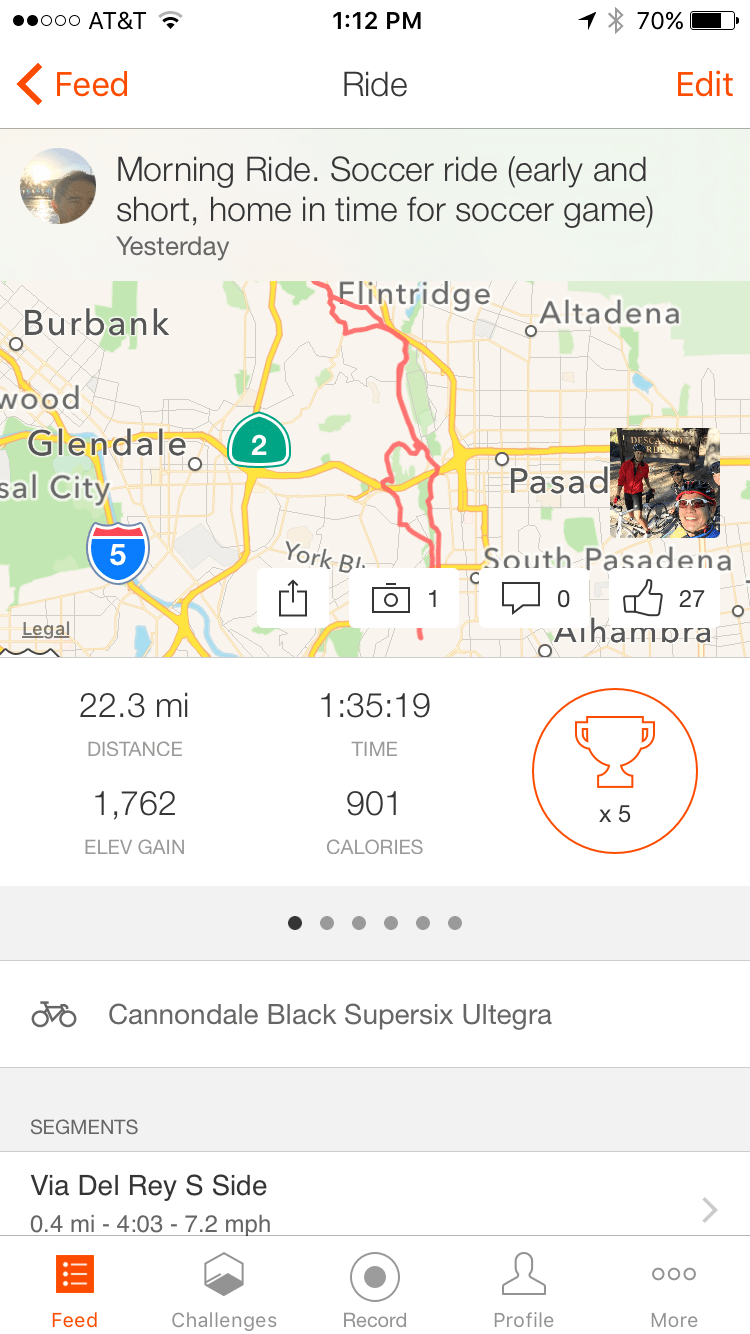Tap the athlete avatar beside the ride title

click(x=58, y=187)
